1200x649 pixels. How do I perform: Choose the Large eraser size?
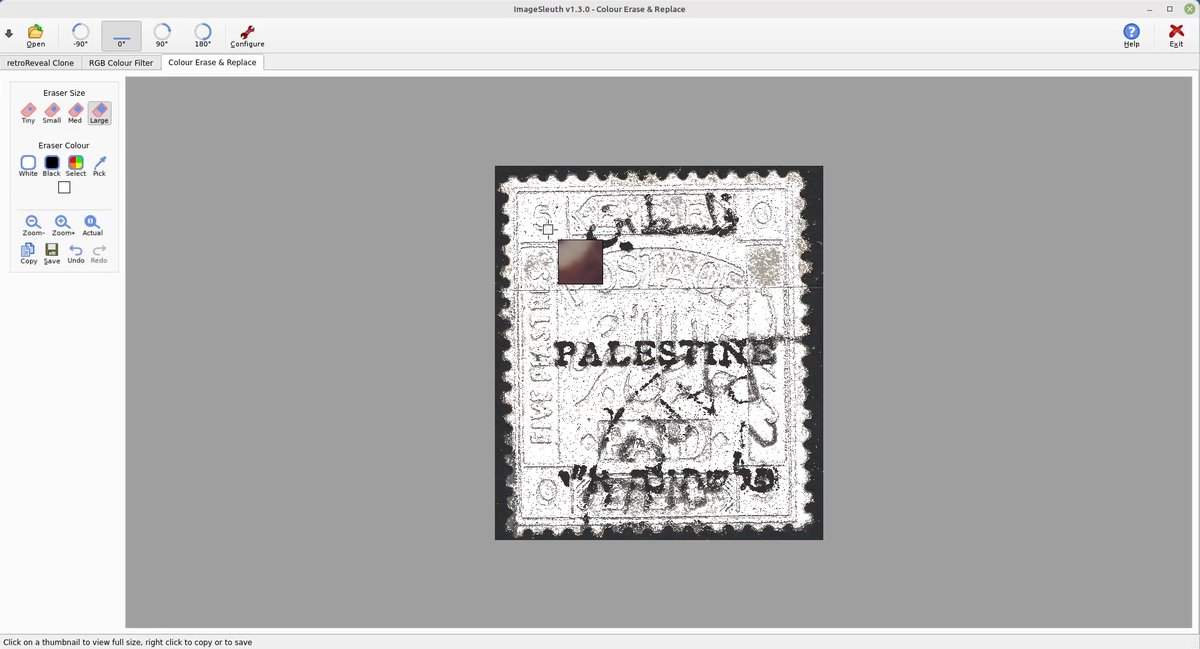(x=99, y=113)
